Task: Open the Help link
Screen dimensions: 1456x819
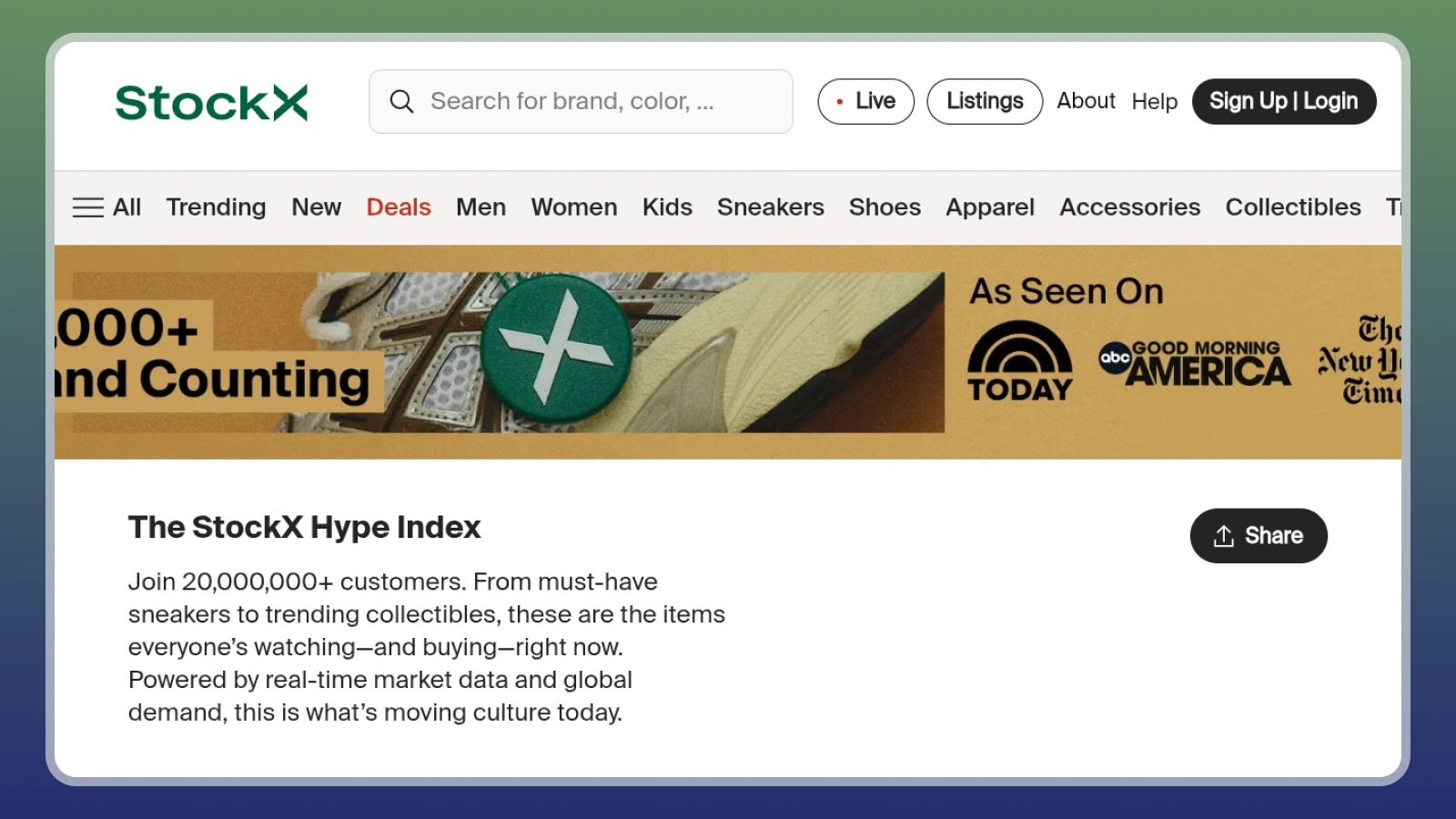Action: (x=1155, y=102)
